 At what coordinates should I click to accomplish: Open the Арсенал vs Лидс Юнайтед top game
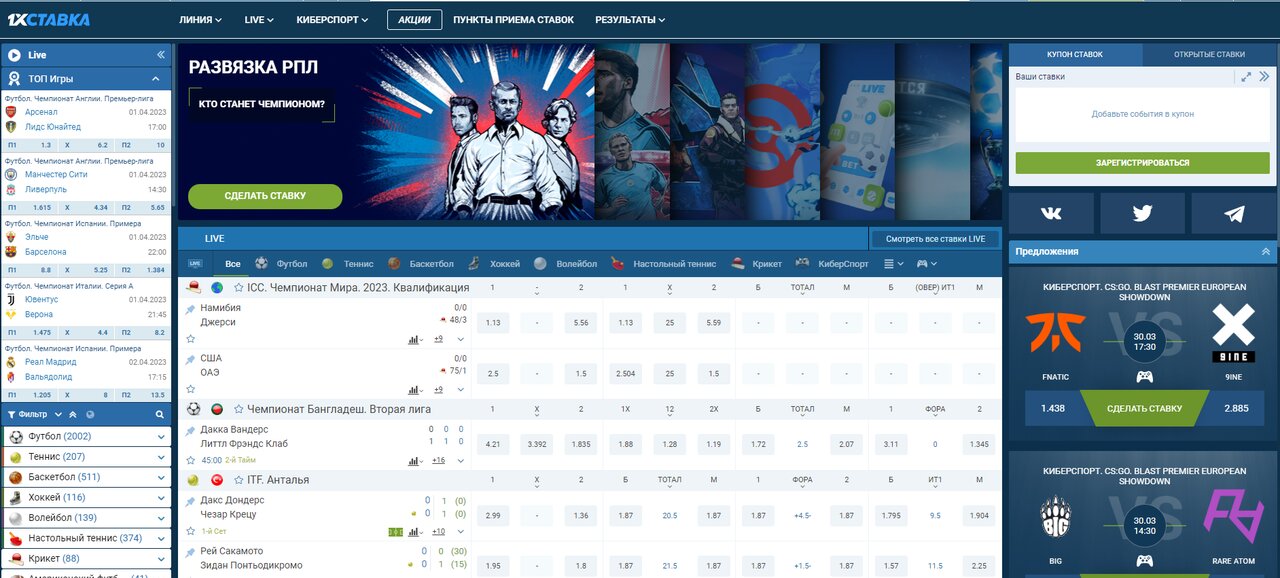[86, 120]
